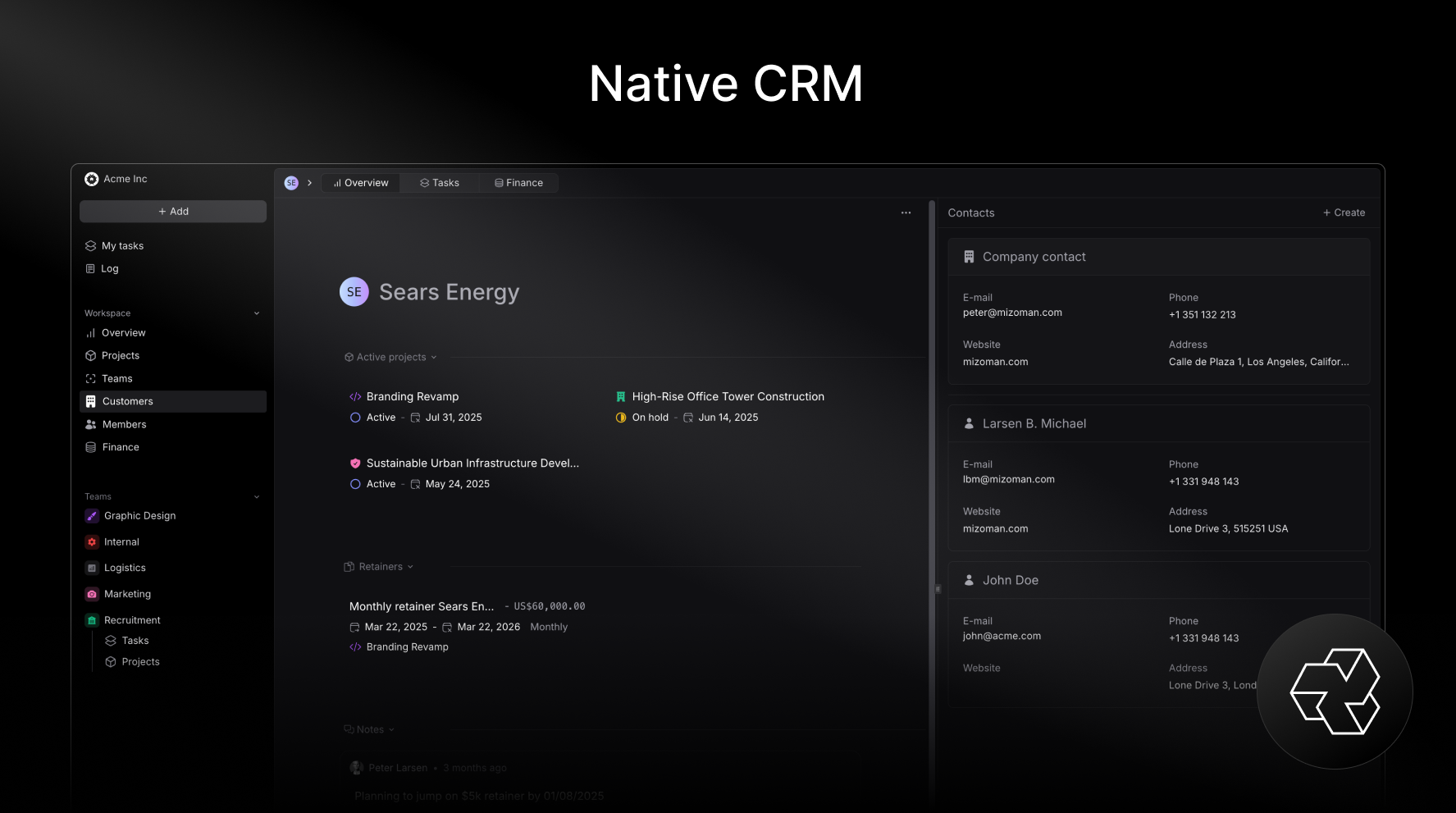
Task: Click Branding Revamp link under the retainer
Action: [x=408, y=647]
